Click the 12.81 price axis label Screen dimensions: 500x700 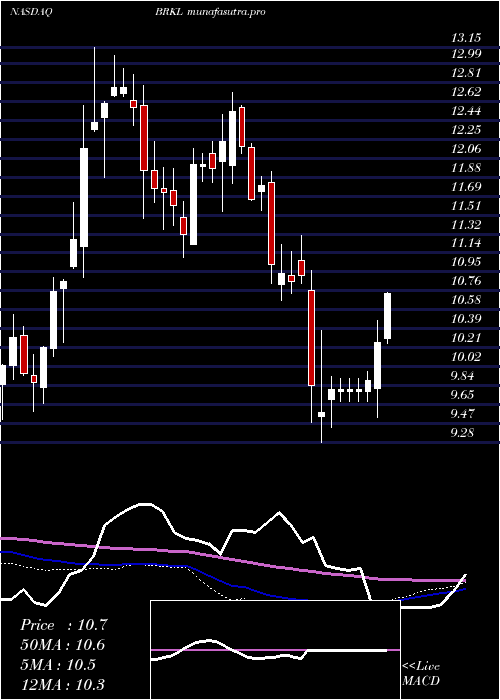(466, 73)
